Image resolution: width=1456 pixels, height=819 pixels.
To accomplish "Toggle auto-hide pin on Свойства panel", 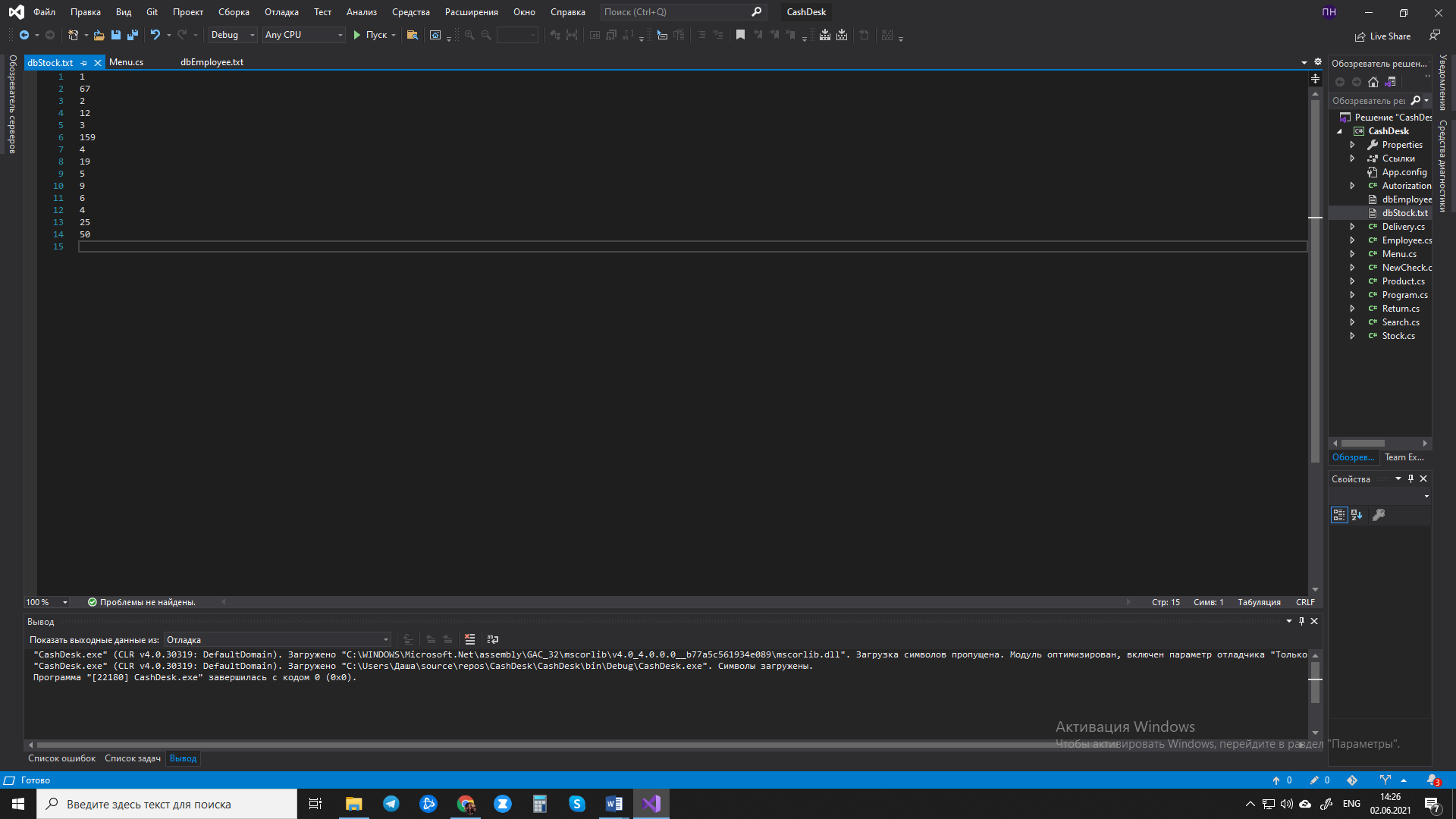I will point(1410,479).
